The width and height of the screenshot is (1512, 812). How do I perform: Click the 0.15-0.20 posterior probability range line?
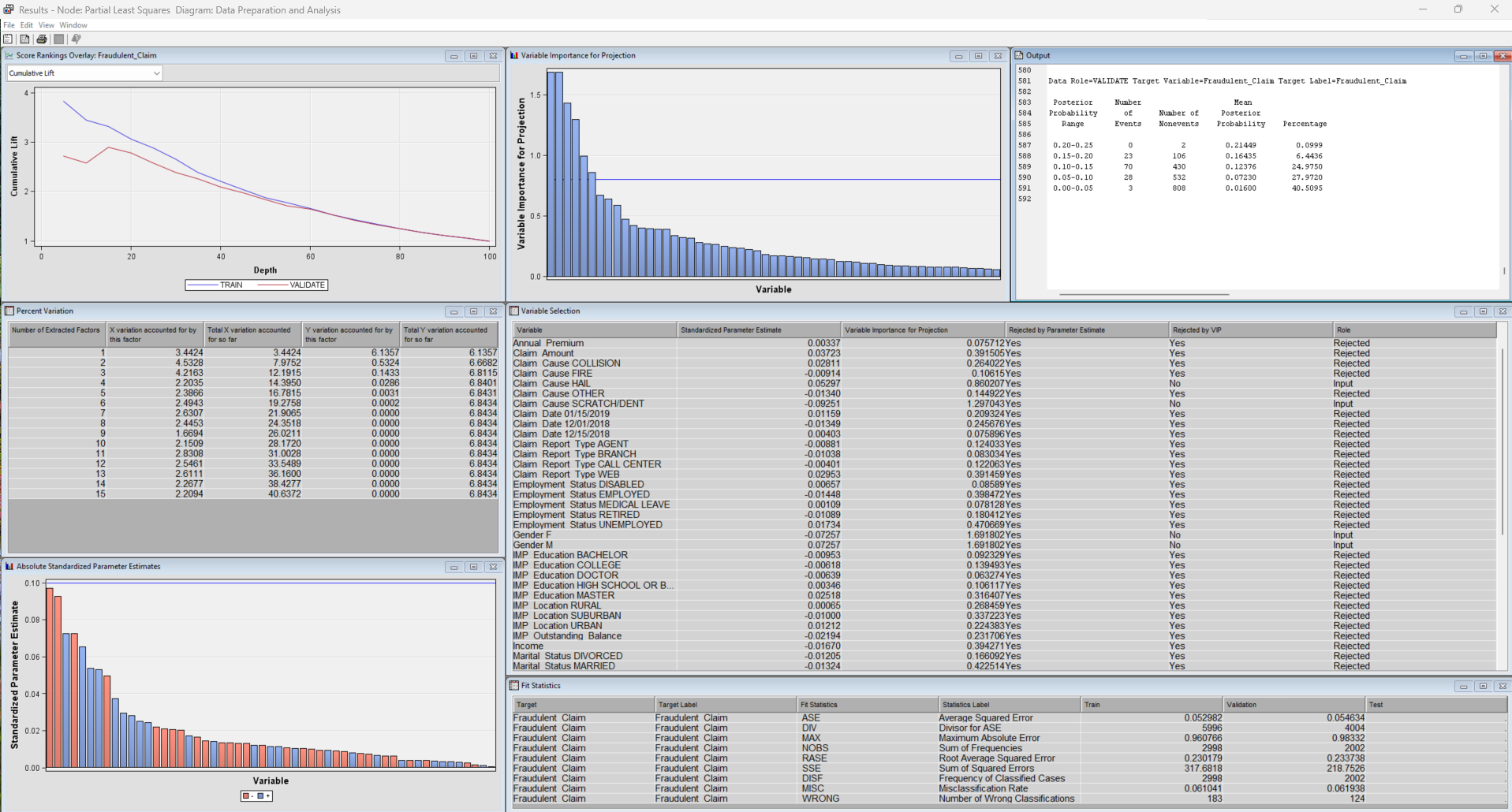coord(1188,156)
